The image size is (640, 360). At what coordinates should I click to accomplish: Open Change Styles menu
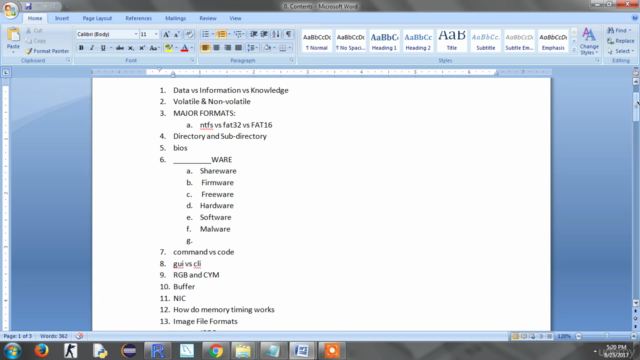click(589, 41)
